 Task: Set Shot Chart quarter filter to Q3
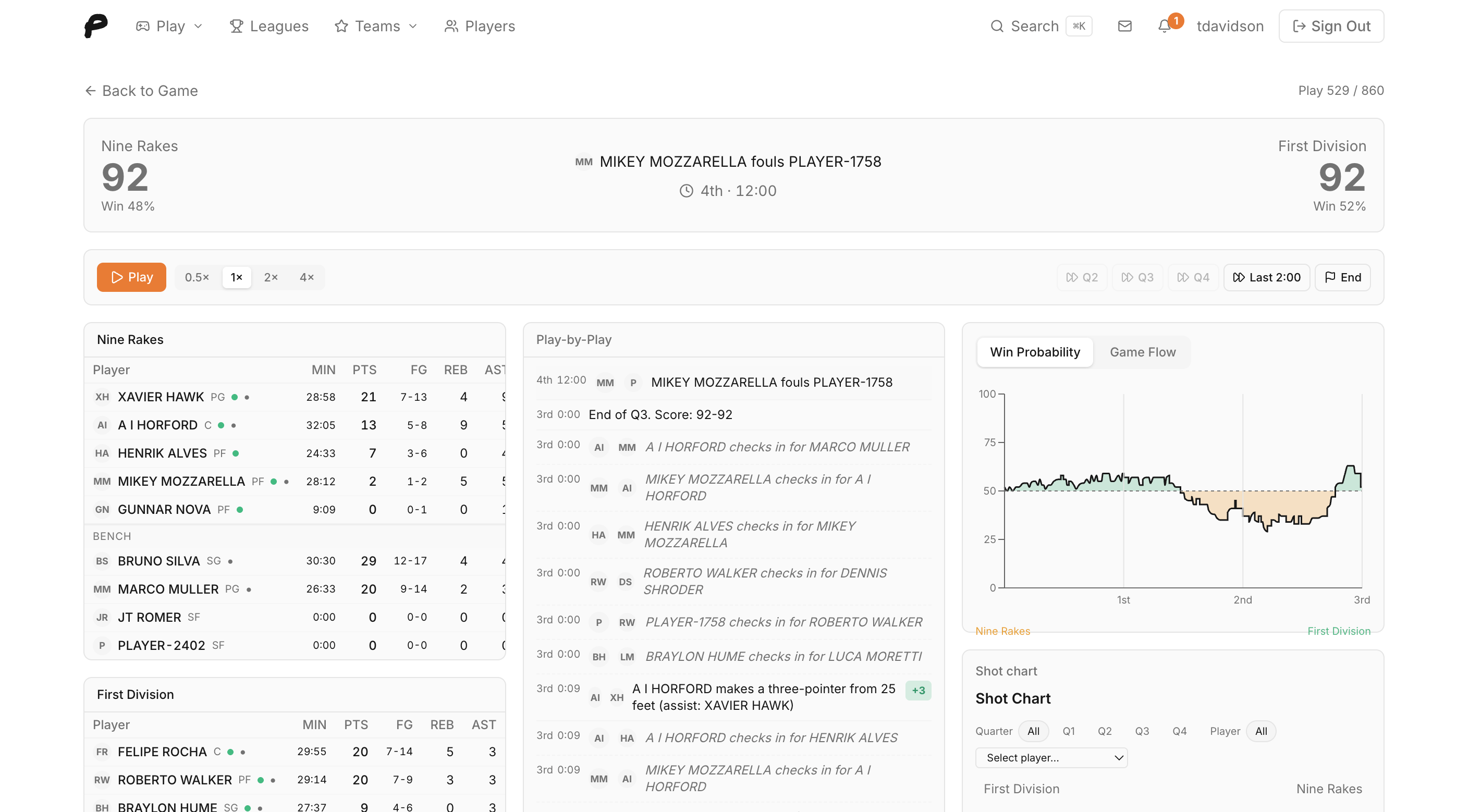[1142, 731]
